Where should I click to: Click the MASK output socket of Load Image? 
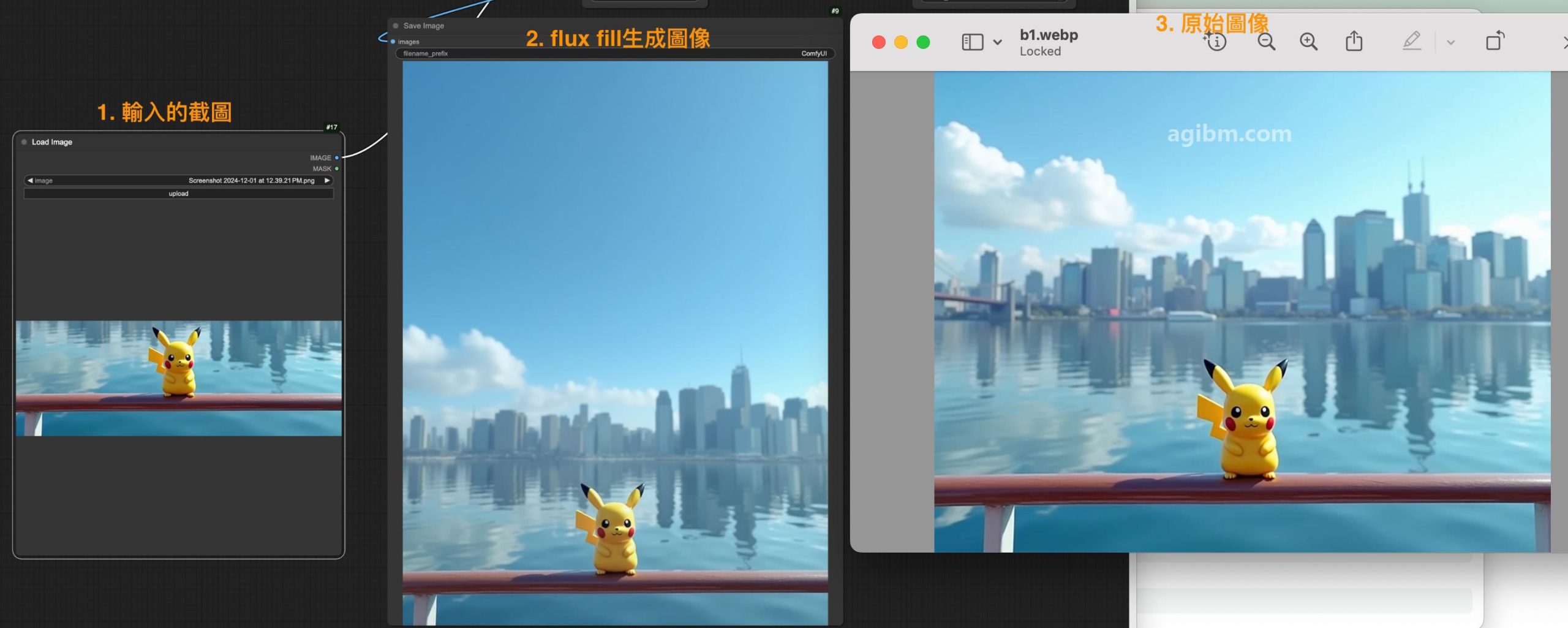click(x=337, y=168)
